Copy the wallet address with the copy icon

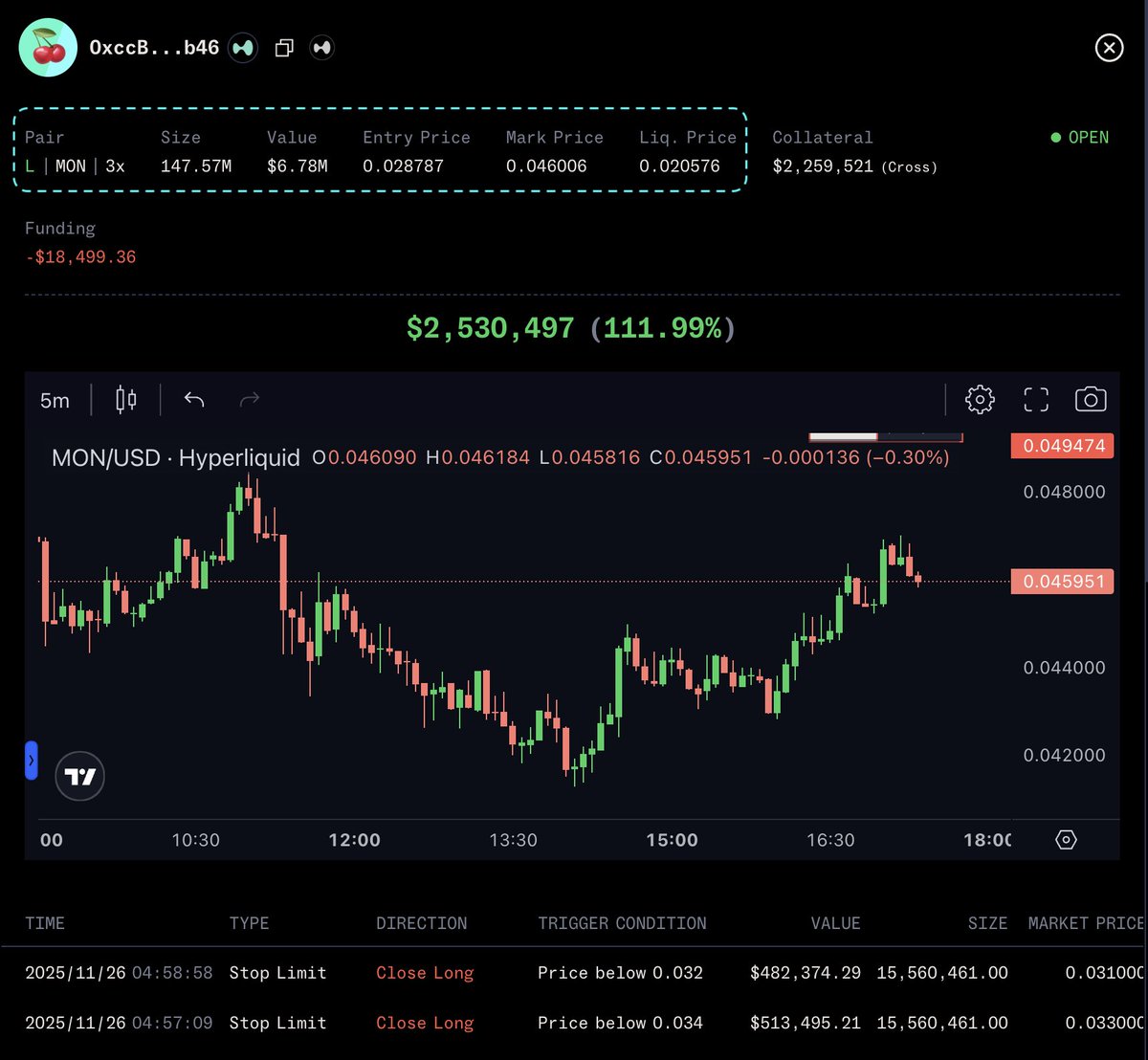point(284,48)
